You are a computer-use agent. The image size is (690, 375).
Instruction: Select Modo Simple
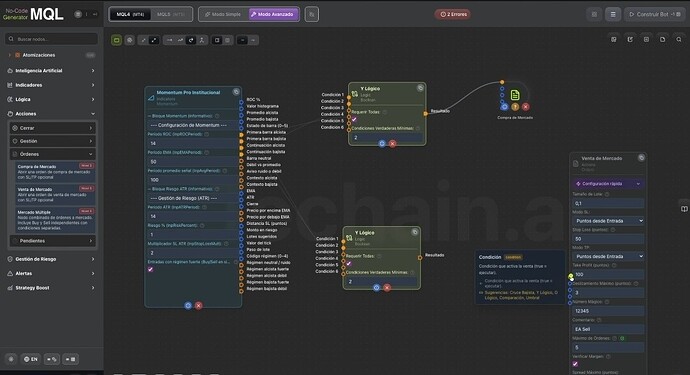tap(223, 15)
